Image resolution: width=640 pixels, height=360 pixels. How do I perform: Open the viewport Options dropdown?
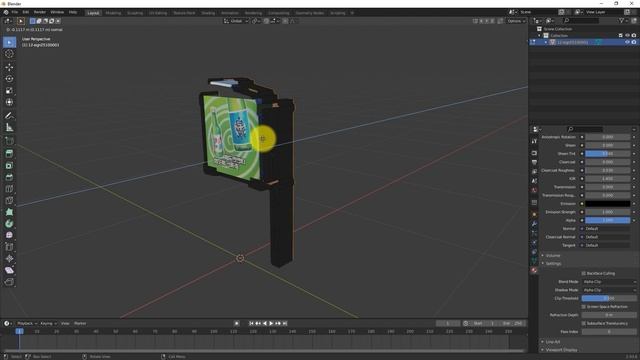pos(516,21)
